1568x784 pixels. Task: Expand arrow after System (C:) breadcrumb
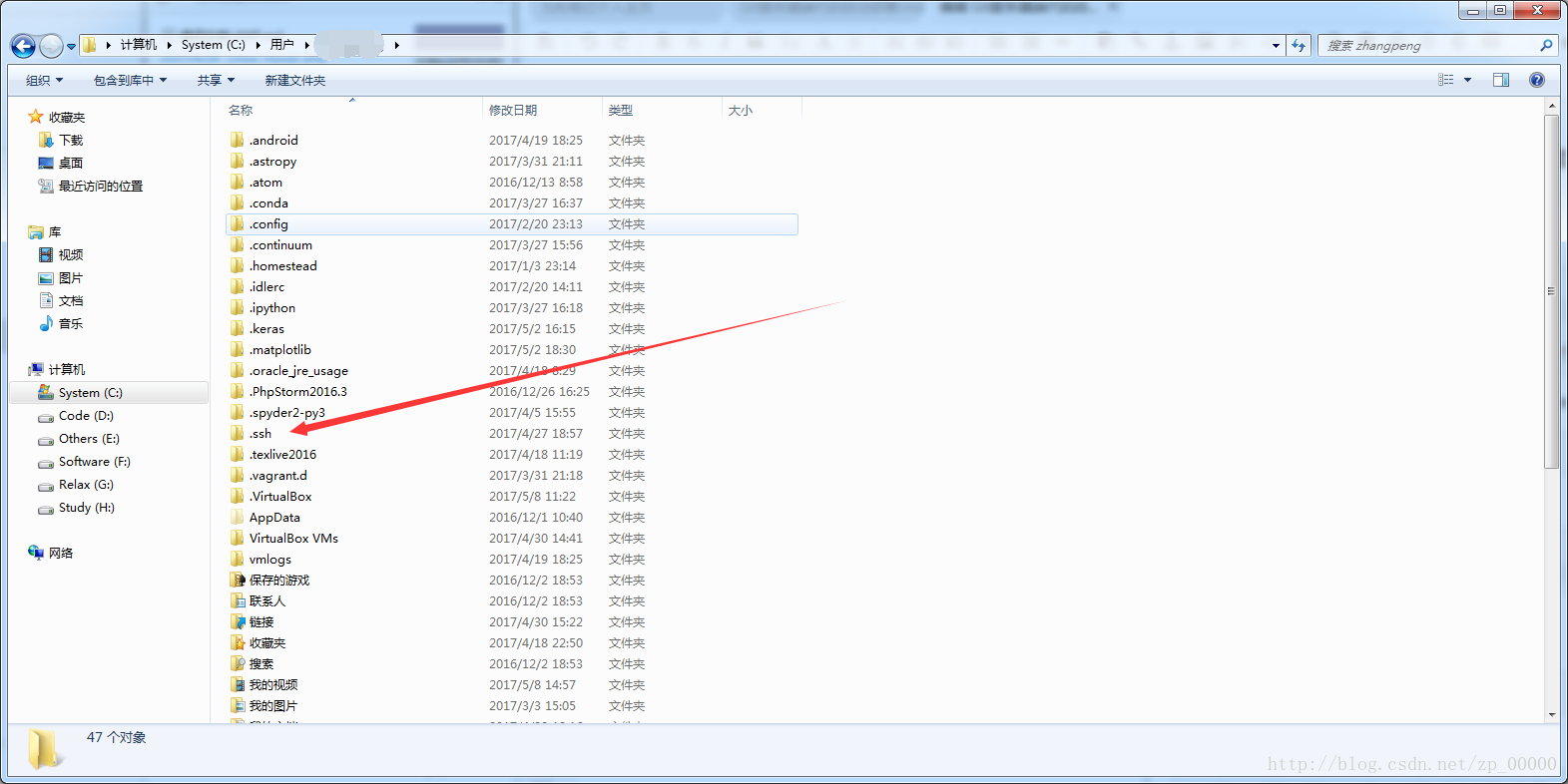[259, 45]
